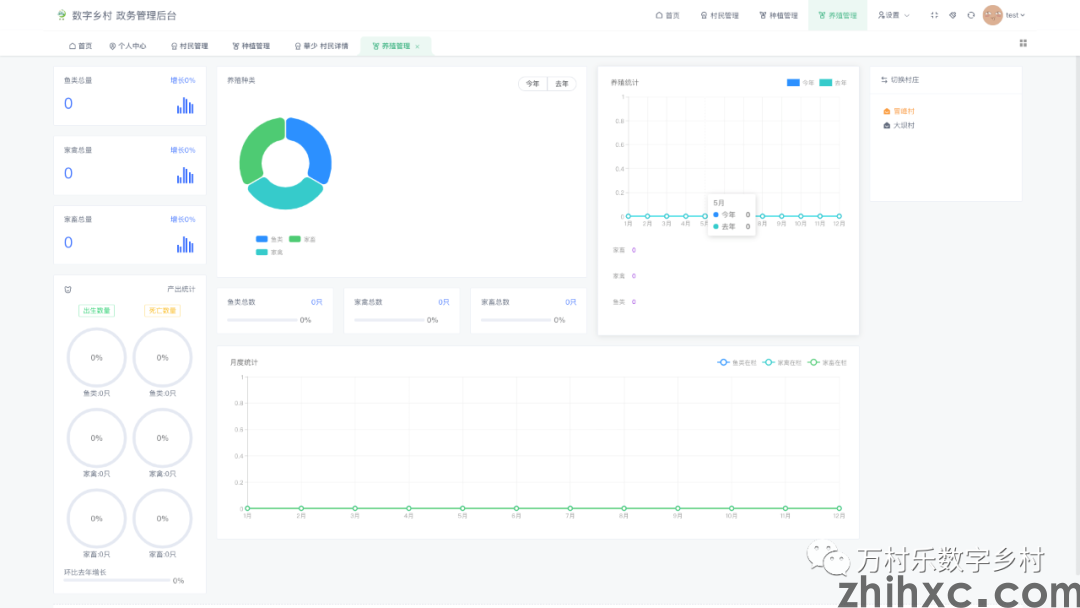Open 种植管理 in the top navigation bar
This screenshot has width=1080, height=608.
tap(778, 15)
